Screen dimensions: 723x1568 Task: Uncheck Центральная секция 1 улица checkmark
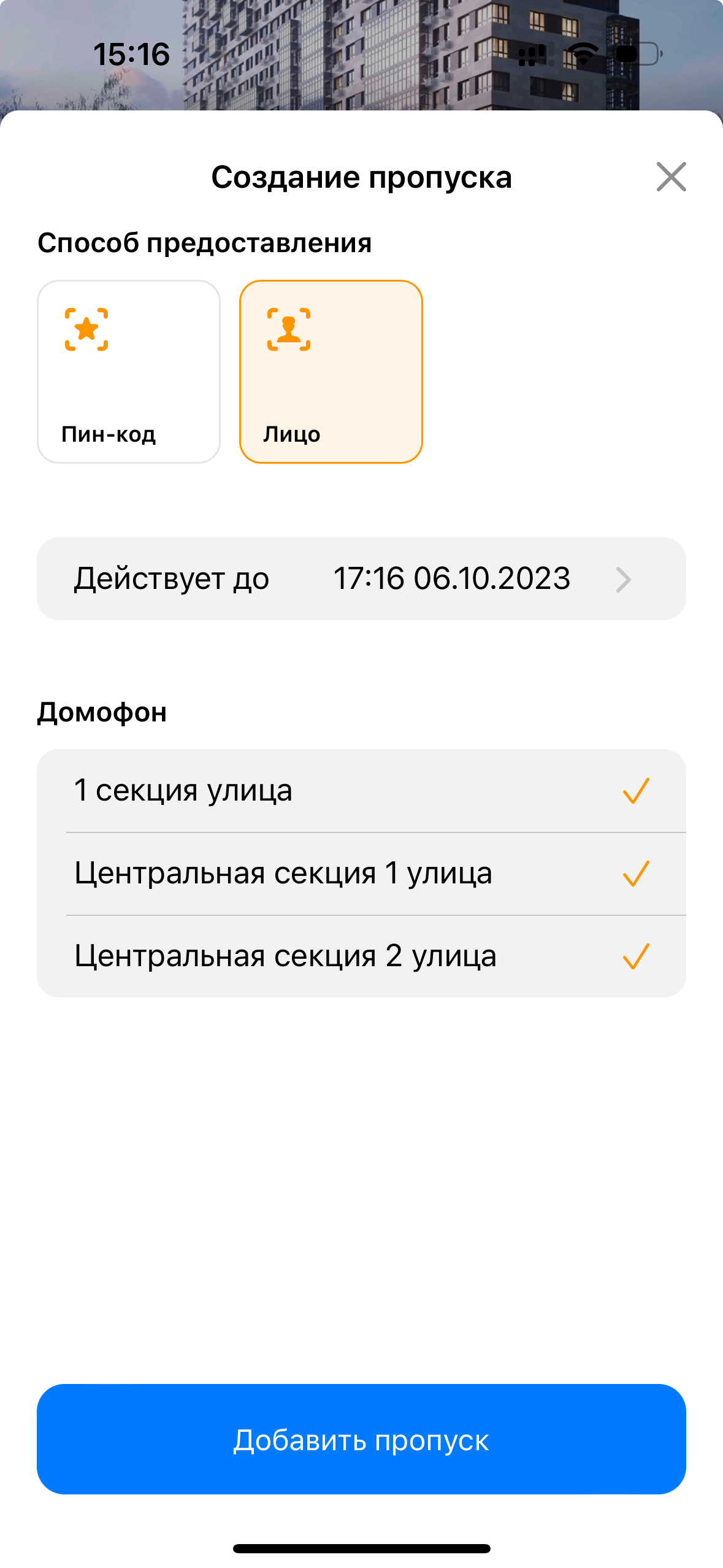[x=636, y=874]
